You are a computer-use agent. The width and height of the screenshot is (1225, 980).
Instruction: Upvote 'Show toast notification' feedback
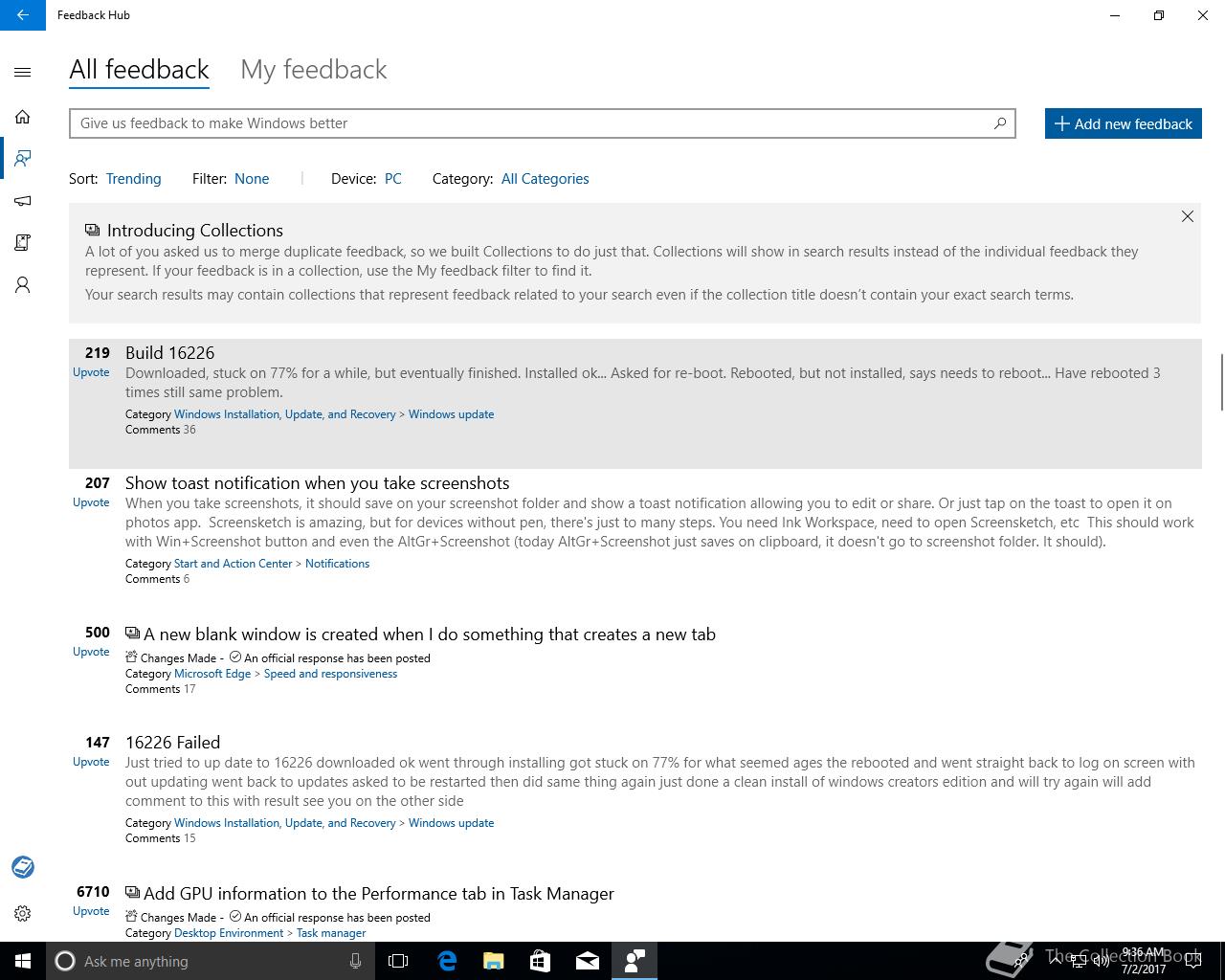pyautogui.click(x=91, y=502)
